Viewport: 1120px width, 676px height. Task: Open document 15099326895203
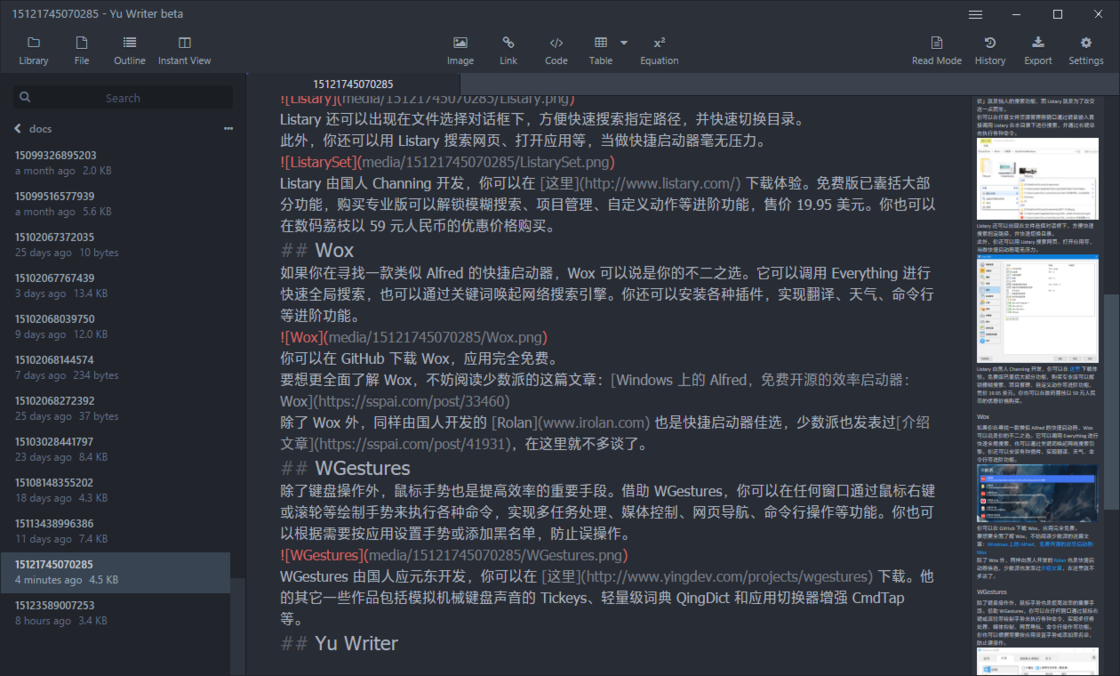tap(115, 163)
